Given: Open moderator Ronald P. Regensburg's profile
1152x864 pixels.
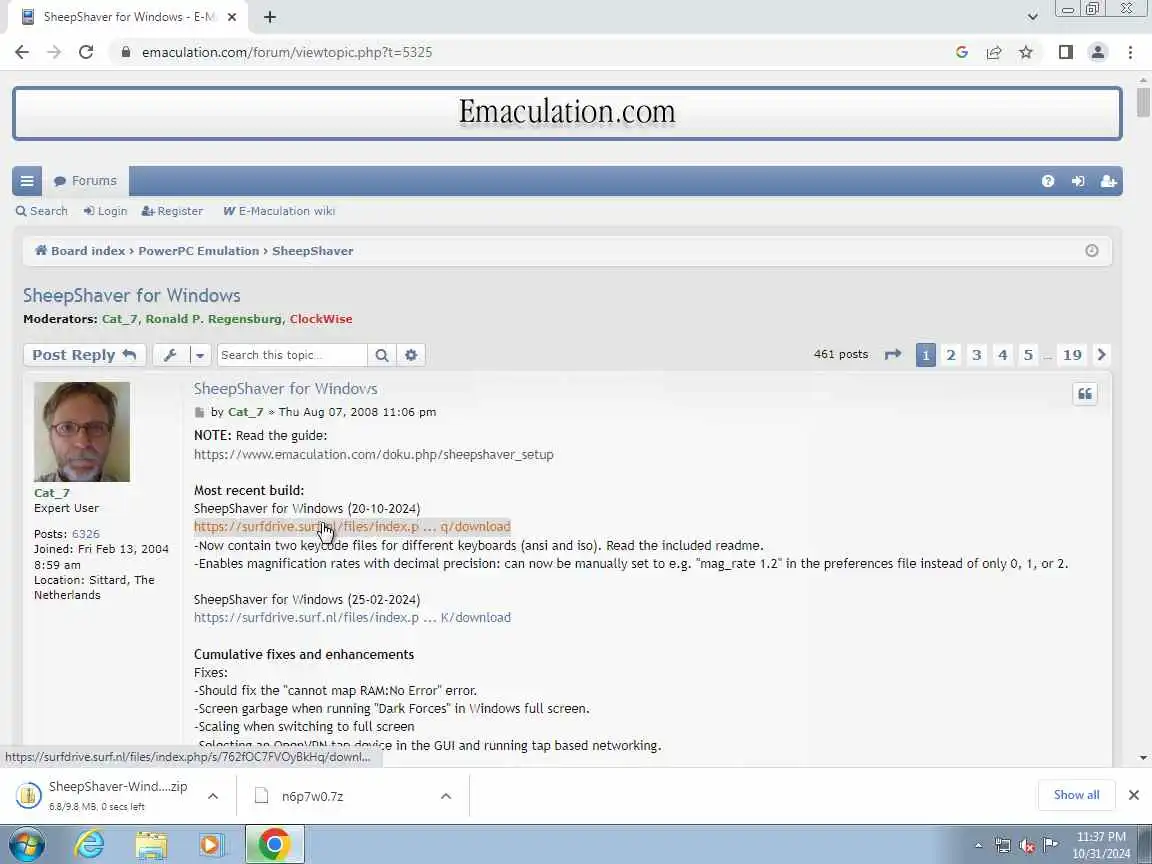Looking at the screenshot, I should tap(213, 319).
